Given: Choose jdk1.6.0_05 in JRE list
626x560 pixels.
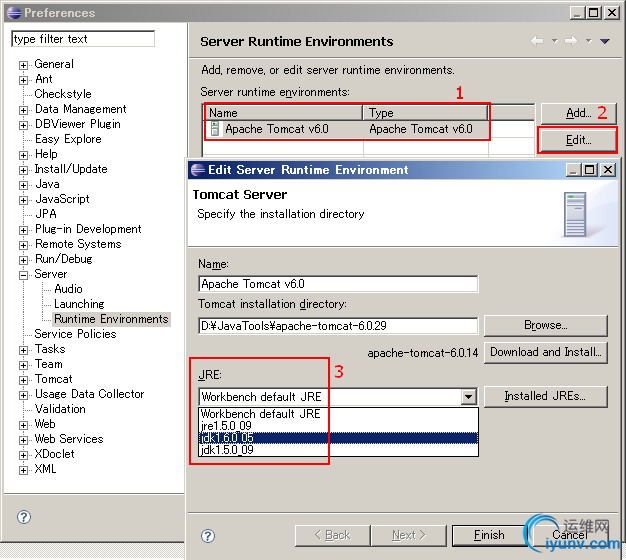Looking at the screenshot, I should pyautogui.click(x=338, y=438).
